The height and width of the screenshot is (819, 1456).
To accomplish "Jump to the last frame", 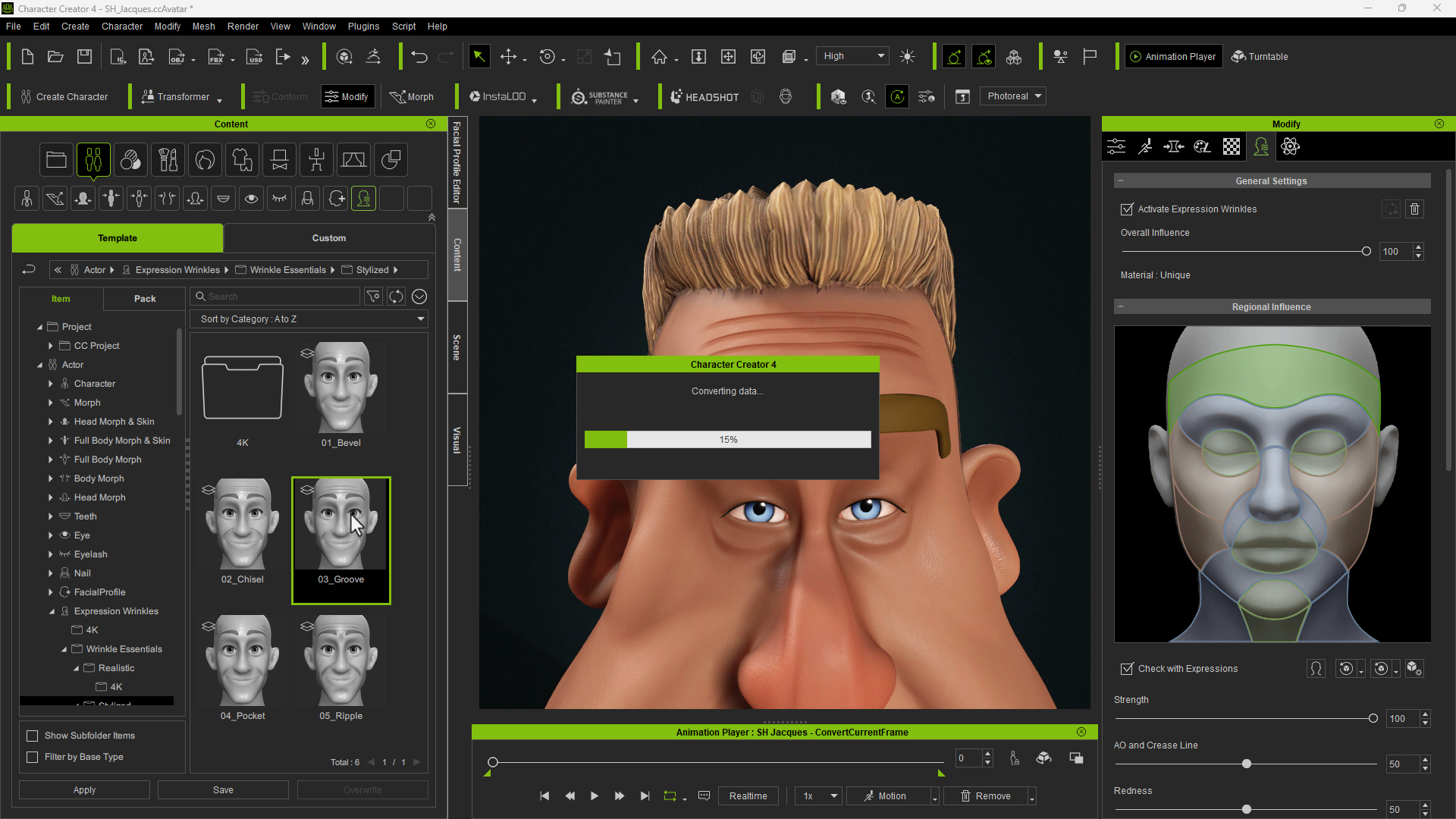I will (x=645, y=796).
